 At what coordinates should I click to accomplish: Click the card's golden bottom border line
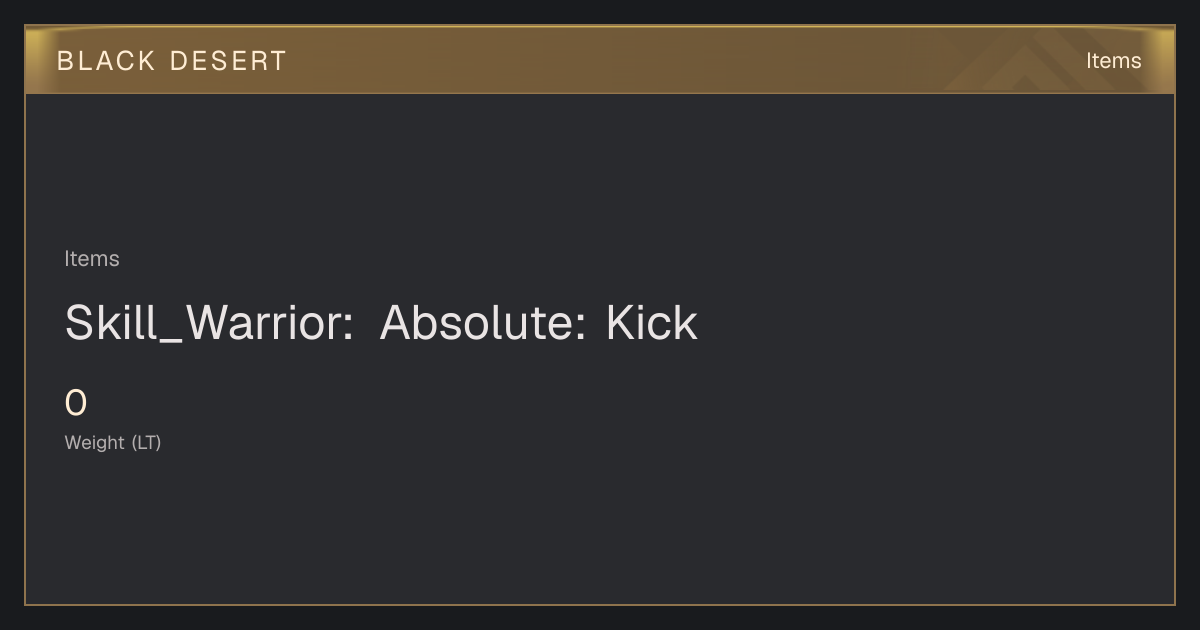click(600, 604)
